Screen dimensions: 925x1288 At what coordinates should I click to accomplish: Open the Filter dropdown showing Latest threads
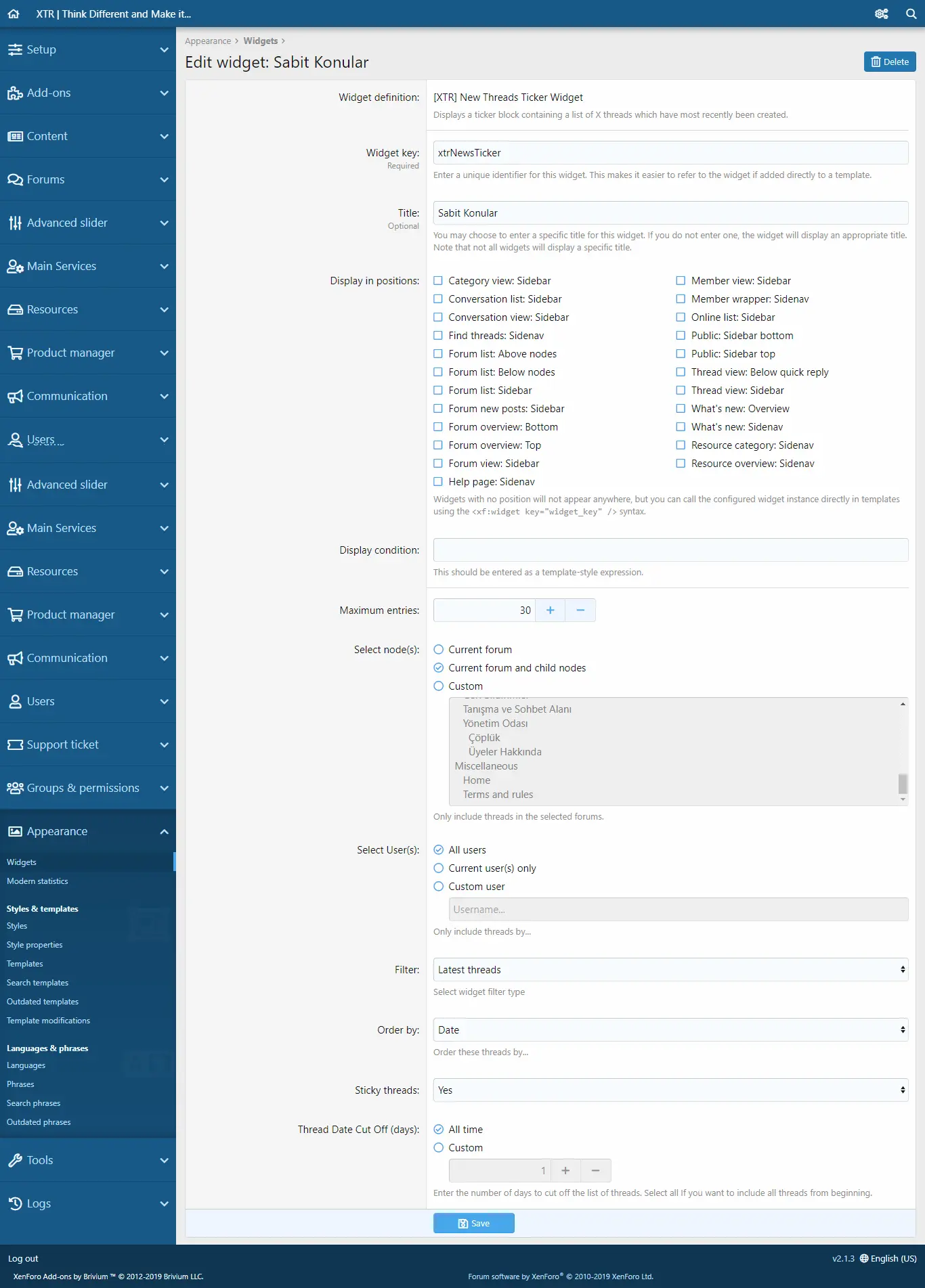coord(670,970)
